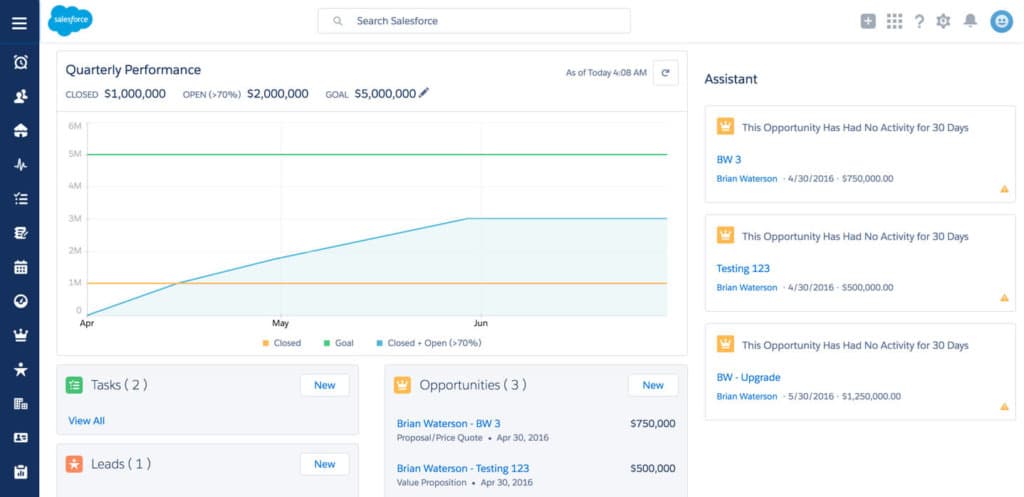Open View All tasks link

[x=86, y=421]
